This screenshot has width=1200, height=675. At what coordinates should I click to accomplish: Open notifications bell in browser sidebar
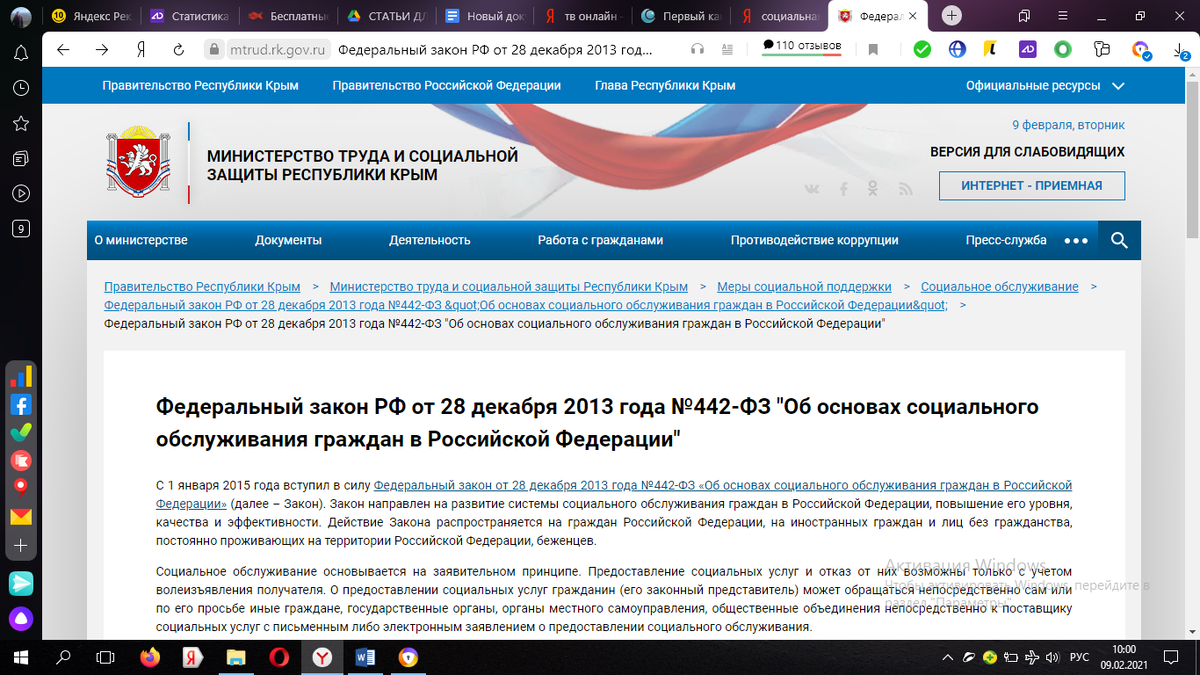coord(20,54)
